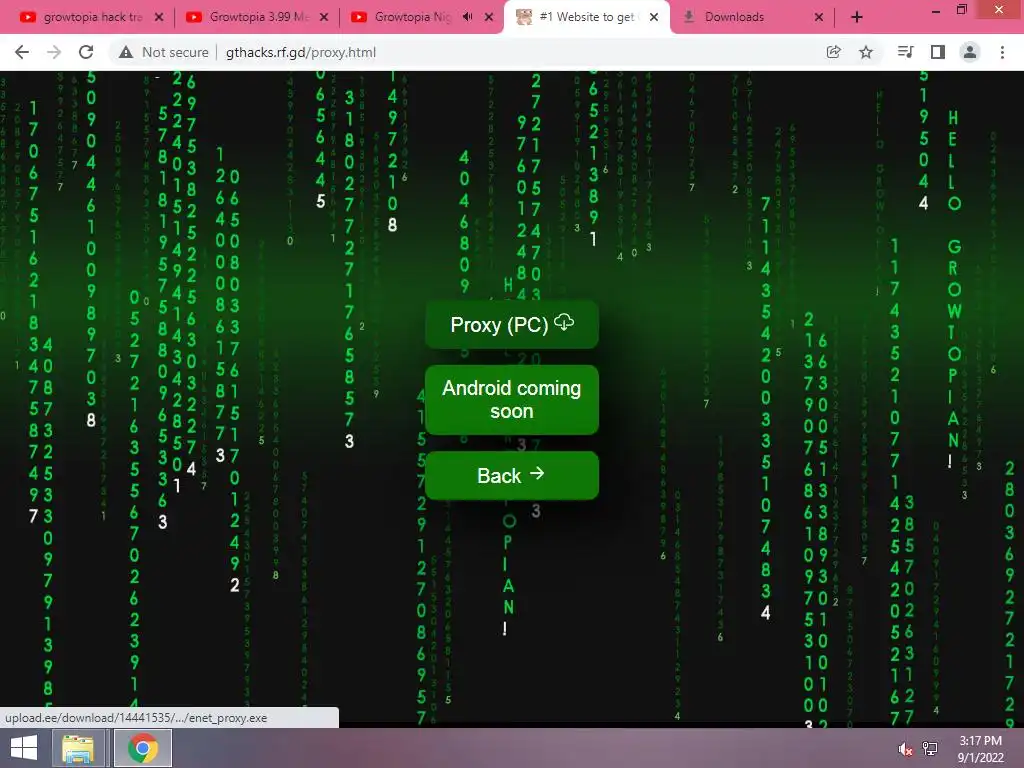Share this page using the share icon
Viewport: 1024px width, 768px height.
[833, 52]
